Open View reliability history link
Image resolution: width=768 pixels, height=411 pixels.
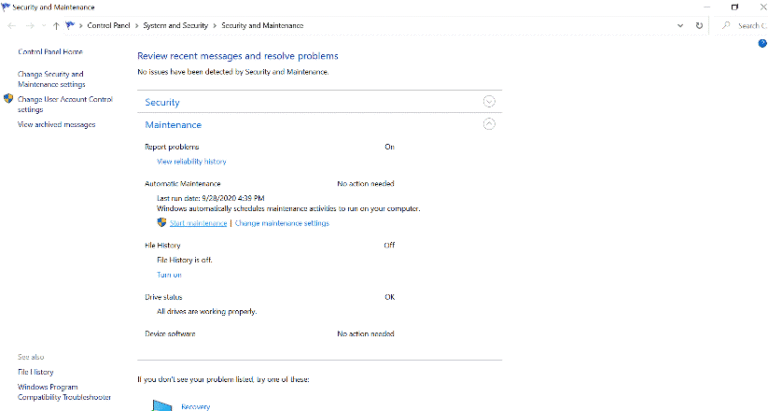pos(191,161)
